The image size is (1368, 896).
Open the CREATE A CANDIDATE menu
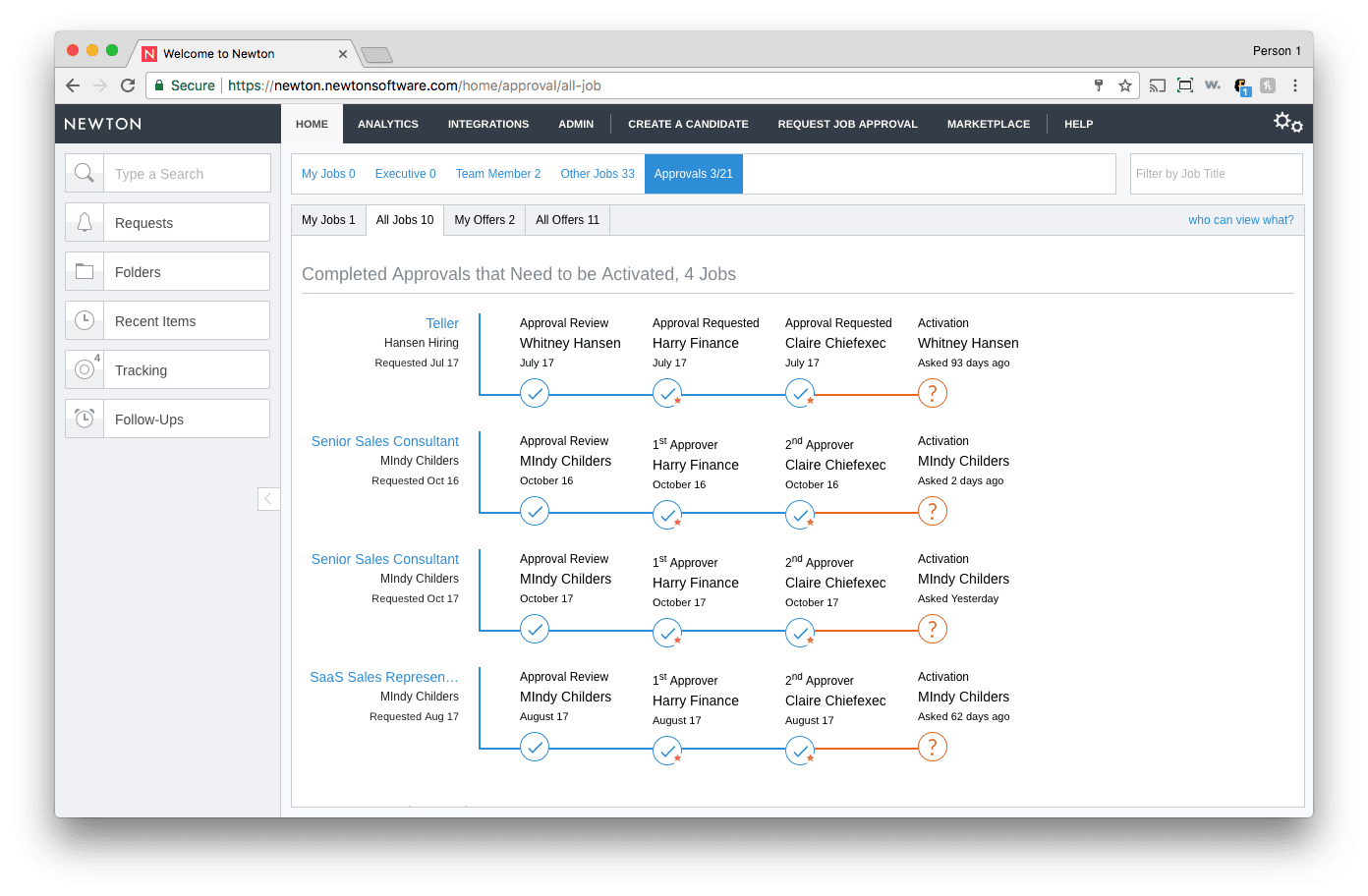689,124
